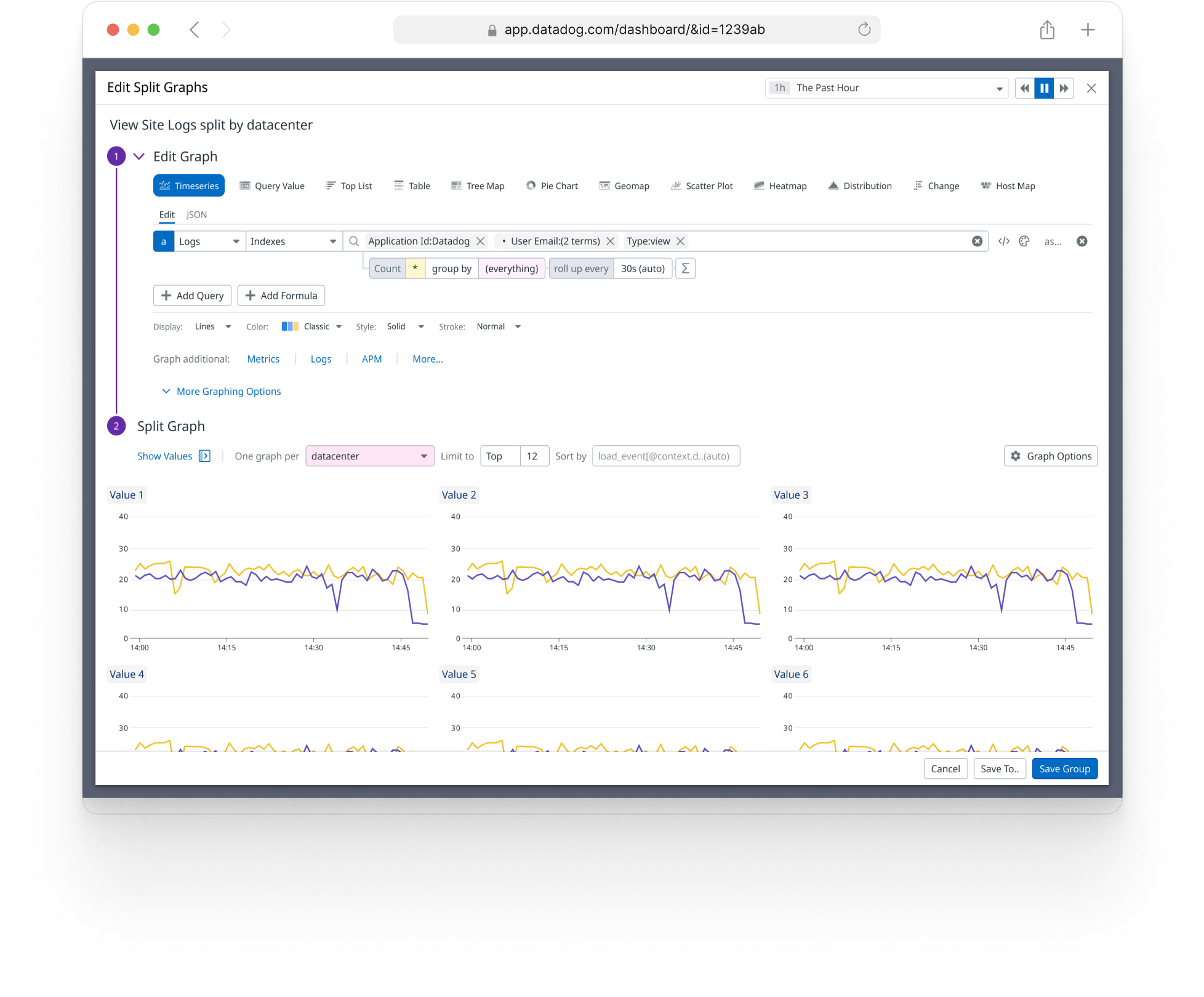Screen dimensions: 1204x997
Task: Select the Pie Chart visualization
Action: click(552, 186)
